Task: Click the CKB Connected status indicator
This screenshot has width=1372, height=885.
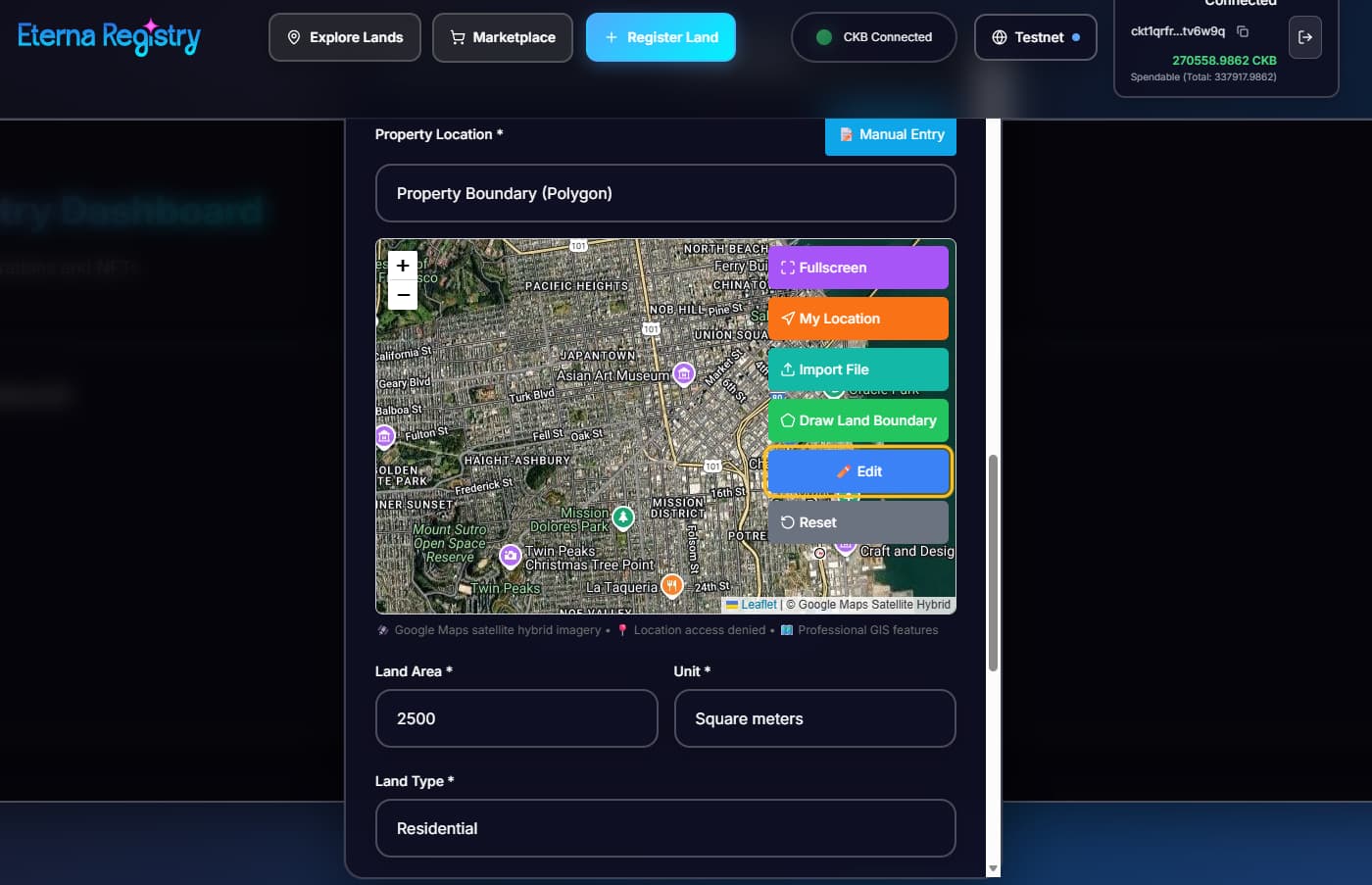Action: coord(873,37)
